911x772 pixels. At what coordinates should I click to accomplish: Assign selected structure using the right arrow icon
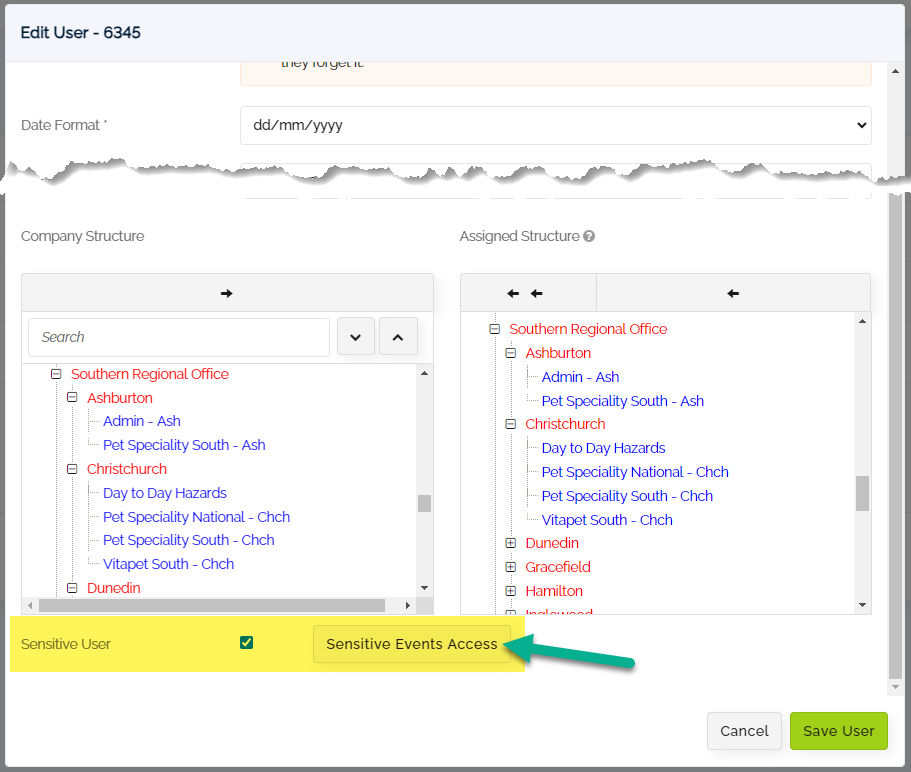coord(227,293)
